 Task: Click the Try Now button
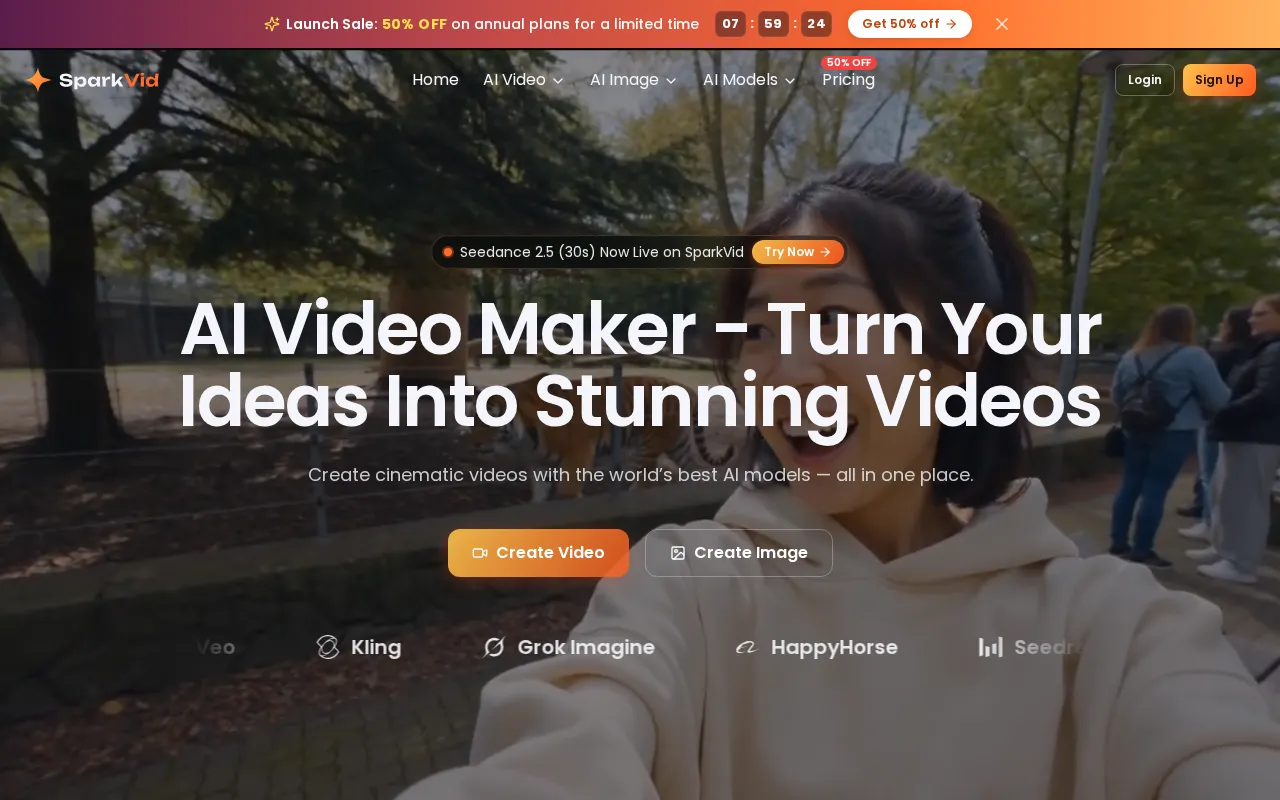click(x=798, y=252)
